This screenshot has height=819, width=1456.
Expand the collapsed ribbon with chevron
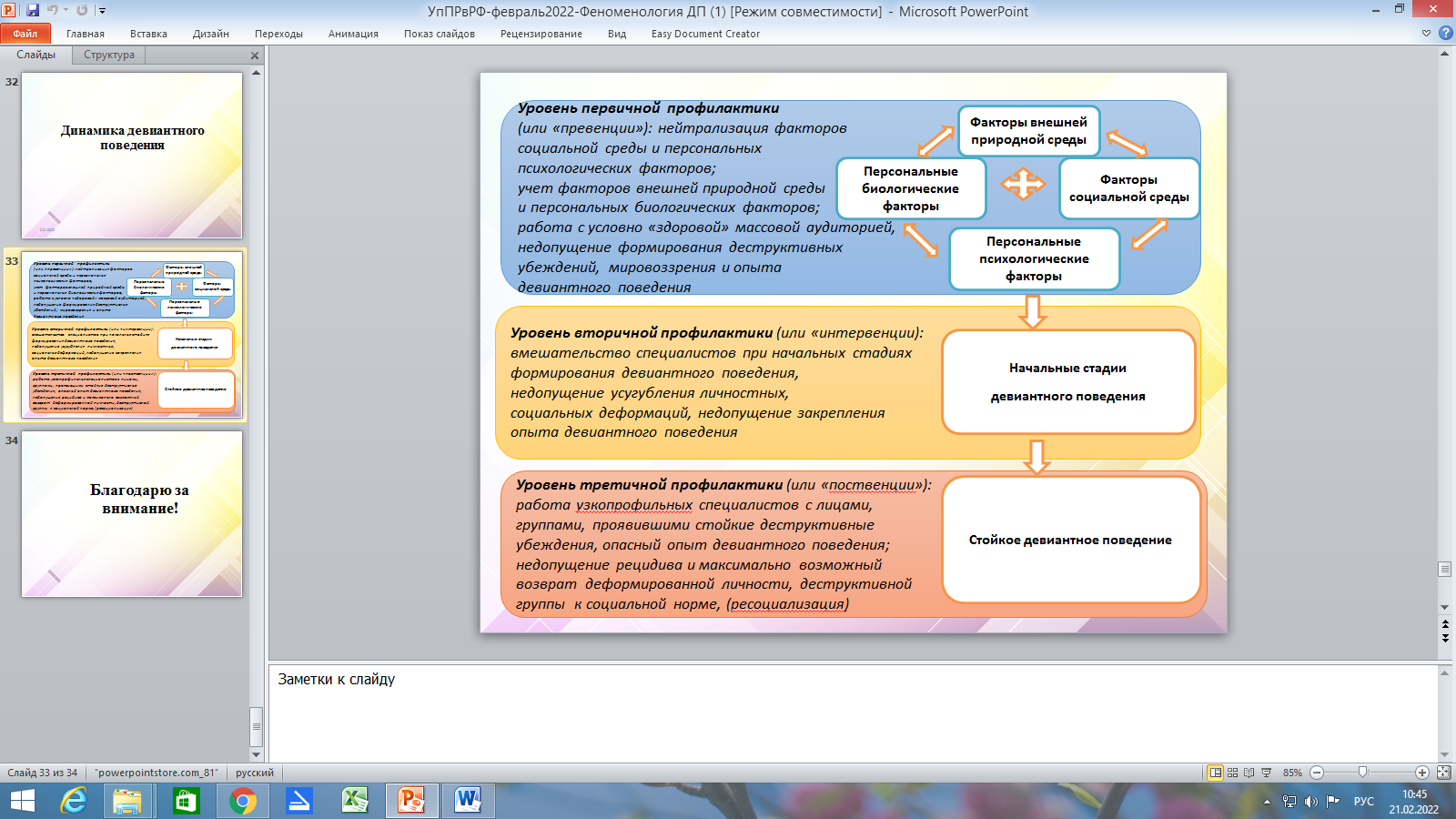point(1426,34)
